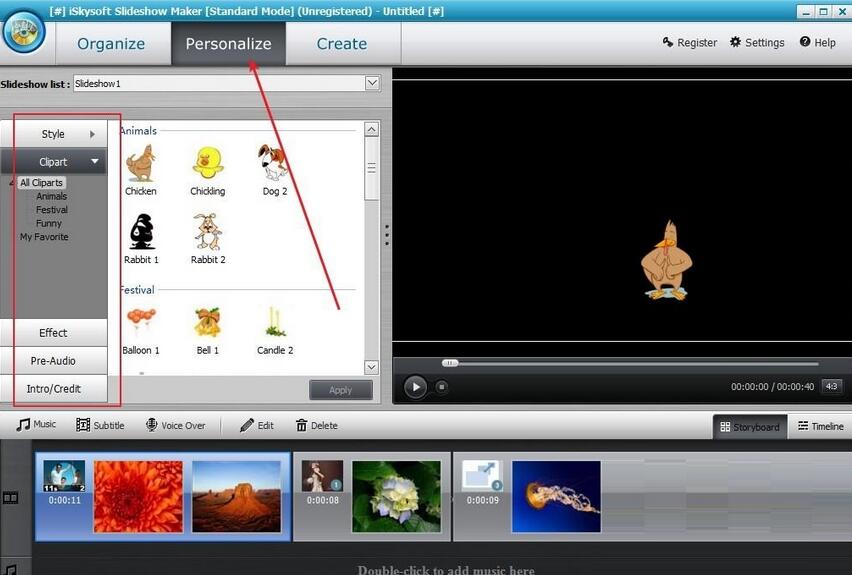Switch to Timeline view
Screen dimensions: 852x575
[x=820, y=427]
